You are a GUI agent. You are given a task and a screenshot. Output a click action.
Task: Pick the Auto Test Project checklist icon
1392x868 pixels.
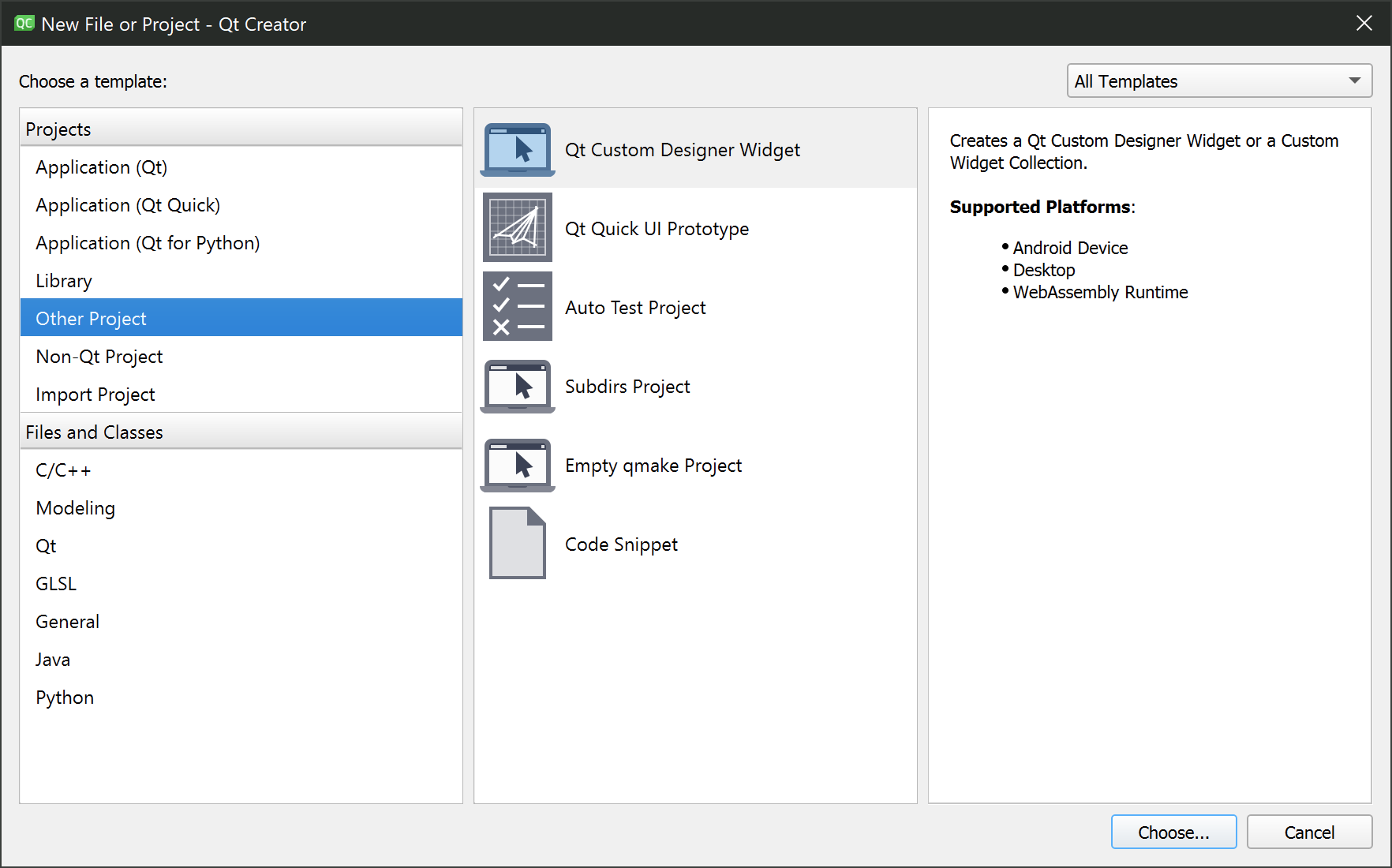518,307
